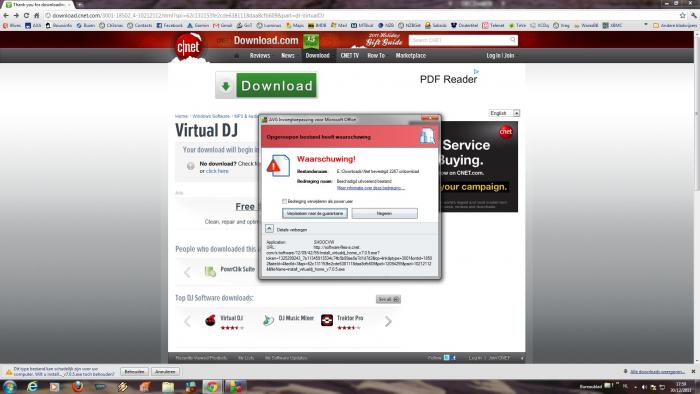Open Firefox from the taskbar
The width and height of the screenshot is (700, 394).
(77, 386)
